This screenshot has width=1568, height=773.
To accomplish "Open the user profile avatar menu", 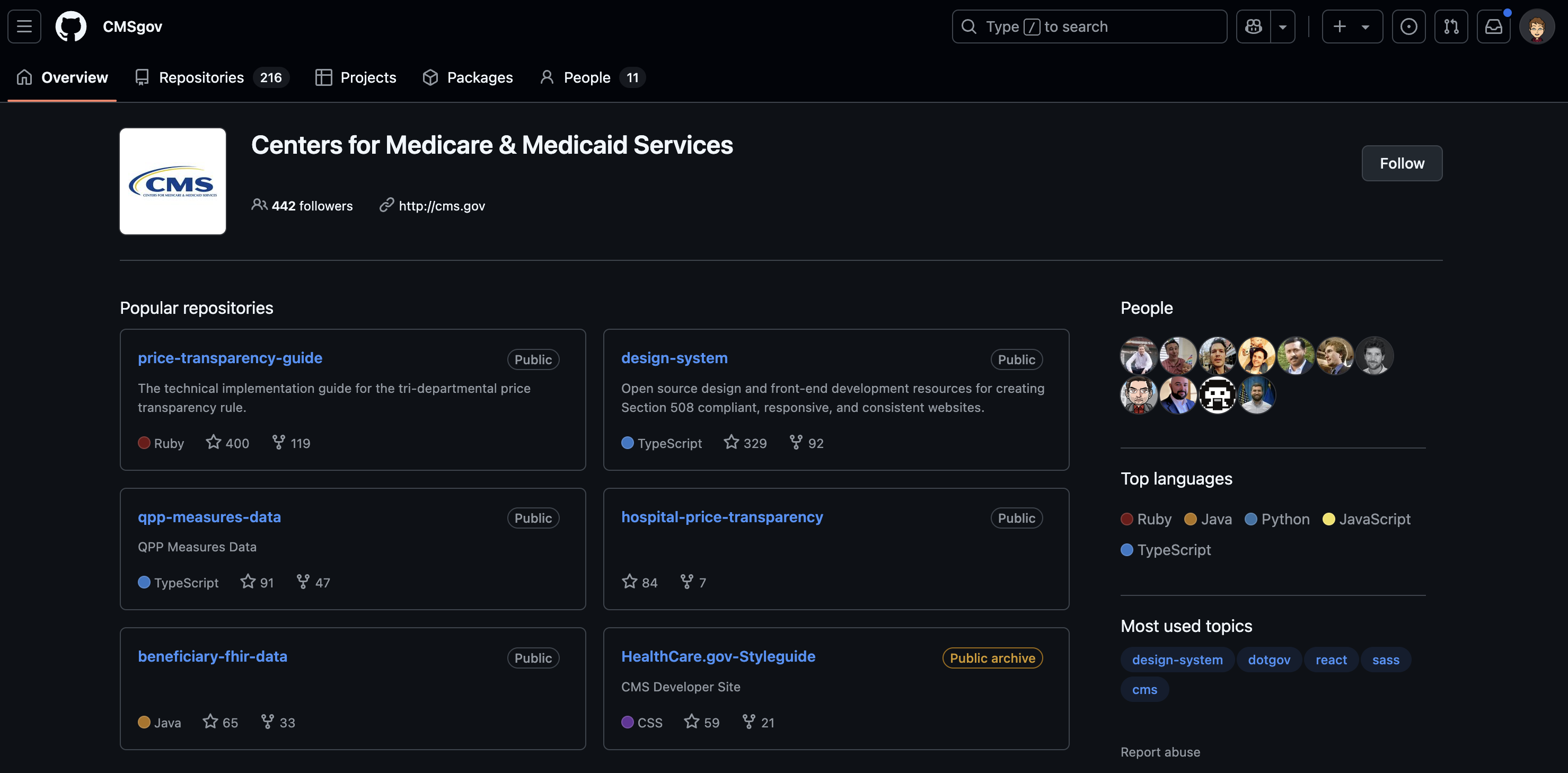I will (1536, 26).
